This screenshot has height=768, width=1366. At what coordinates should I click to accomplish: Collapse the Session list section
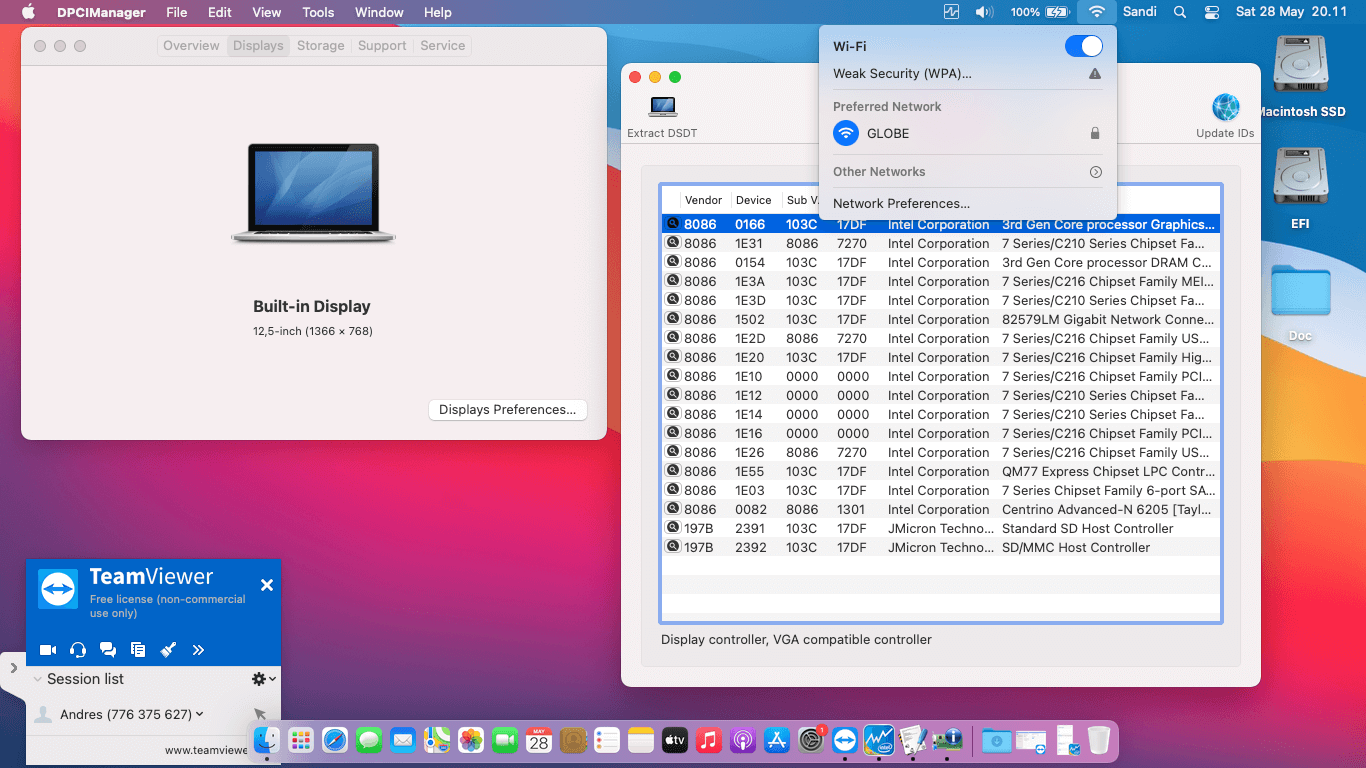click(x=38, y=679)
